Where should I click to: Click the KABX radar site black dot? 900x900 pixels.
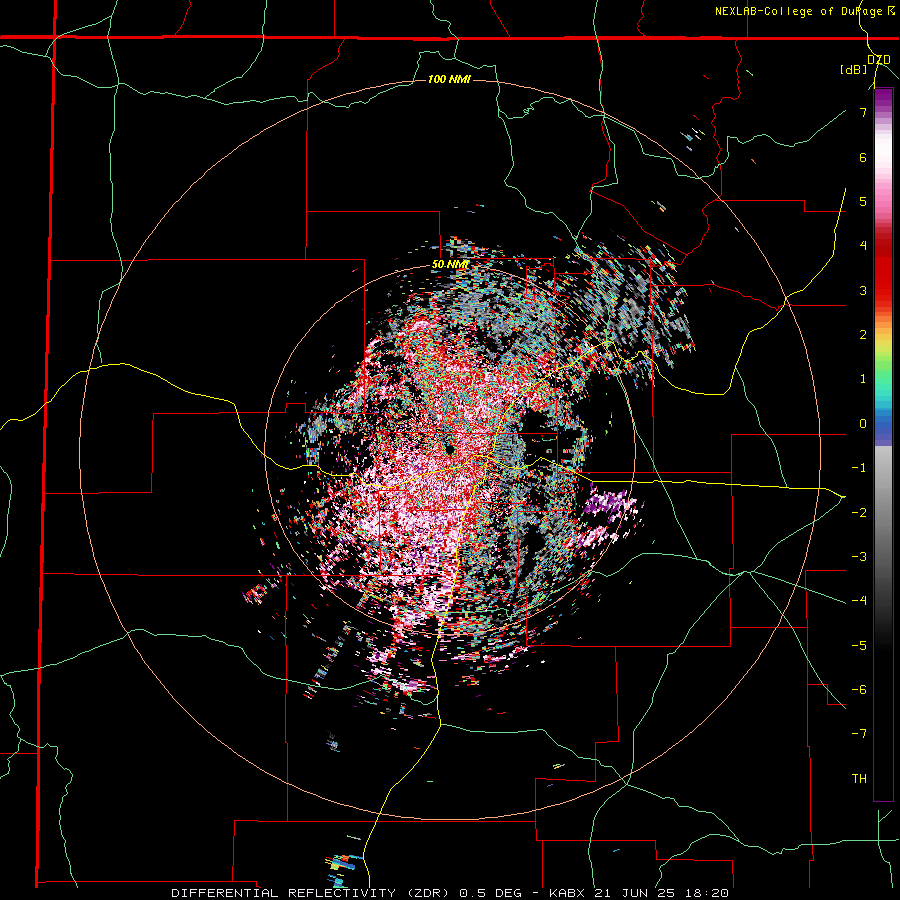coord(450,449)
